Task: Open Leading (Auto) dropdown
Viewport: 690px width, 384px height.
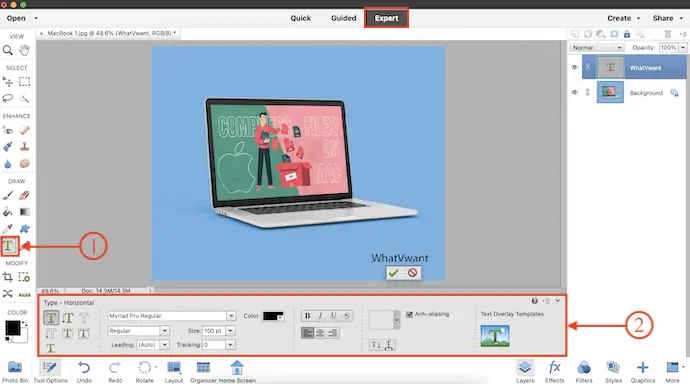Action: coord(164,345)
